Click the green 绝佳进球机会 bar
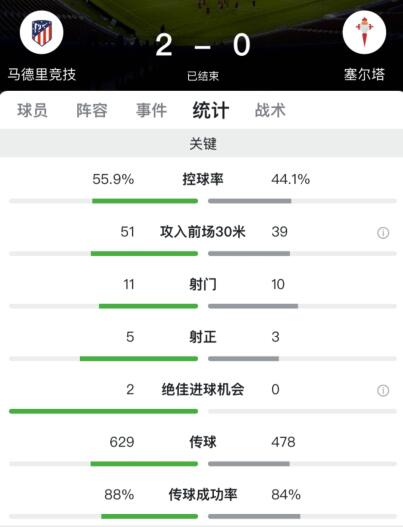This screenshot has width=403, height=527. 104,411
